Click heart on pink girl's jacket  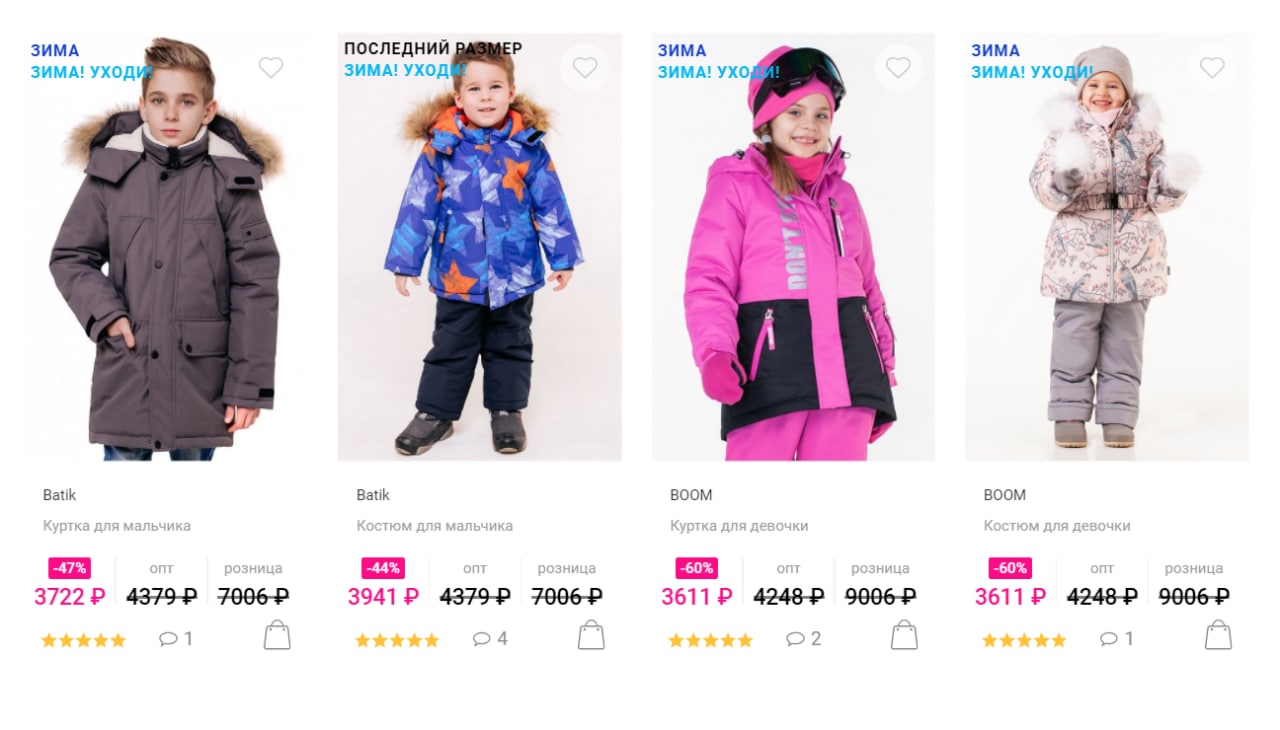(x=898, y=67)
